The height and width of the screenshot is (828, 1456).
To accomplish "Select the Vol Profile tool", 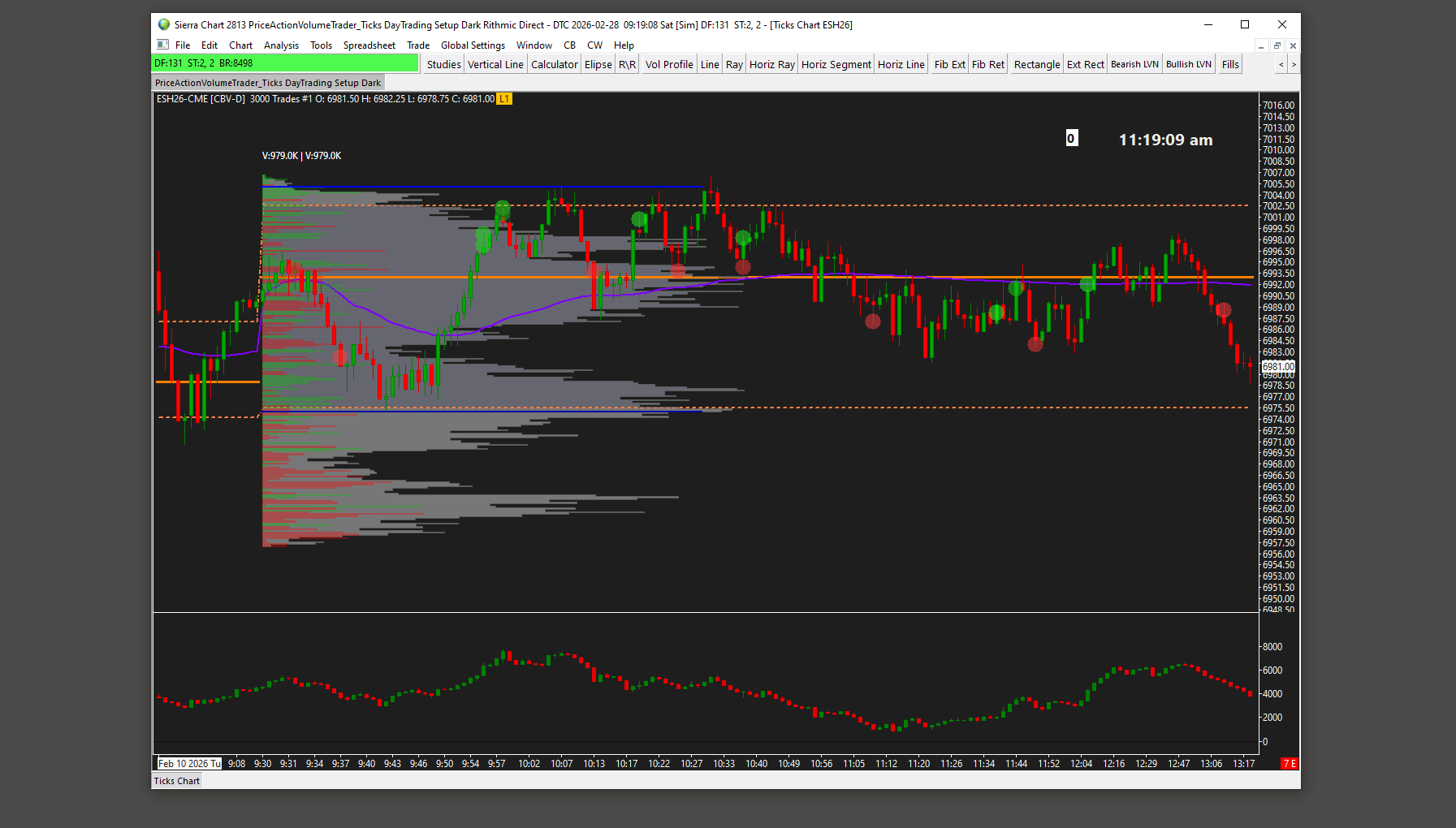I will [669, 64].
